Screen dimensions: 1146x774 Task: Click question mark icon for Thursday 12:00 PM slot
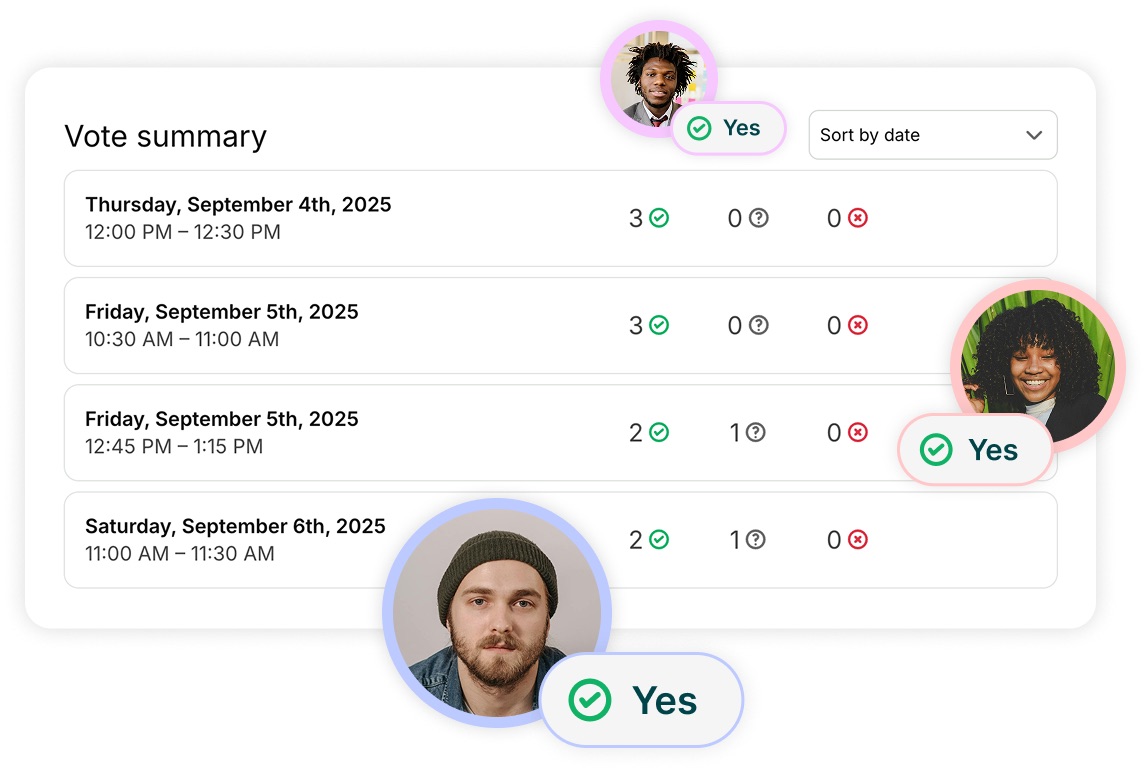pyautogui.click(x=759, y=218)
